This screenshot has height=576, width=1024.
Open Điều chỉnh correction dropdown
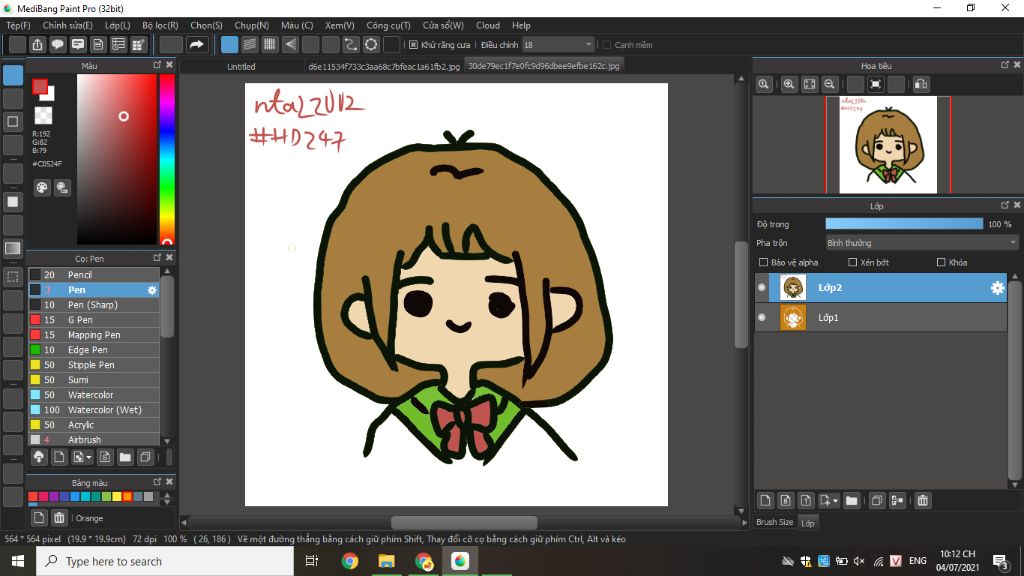[558, 45]
